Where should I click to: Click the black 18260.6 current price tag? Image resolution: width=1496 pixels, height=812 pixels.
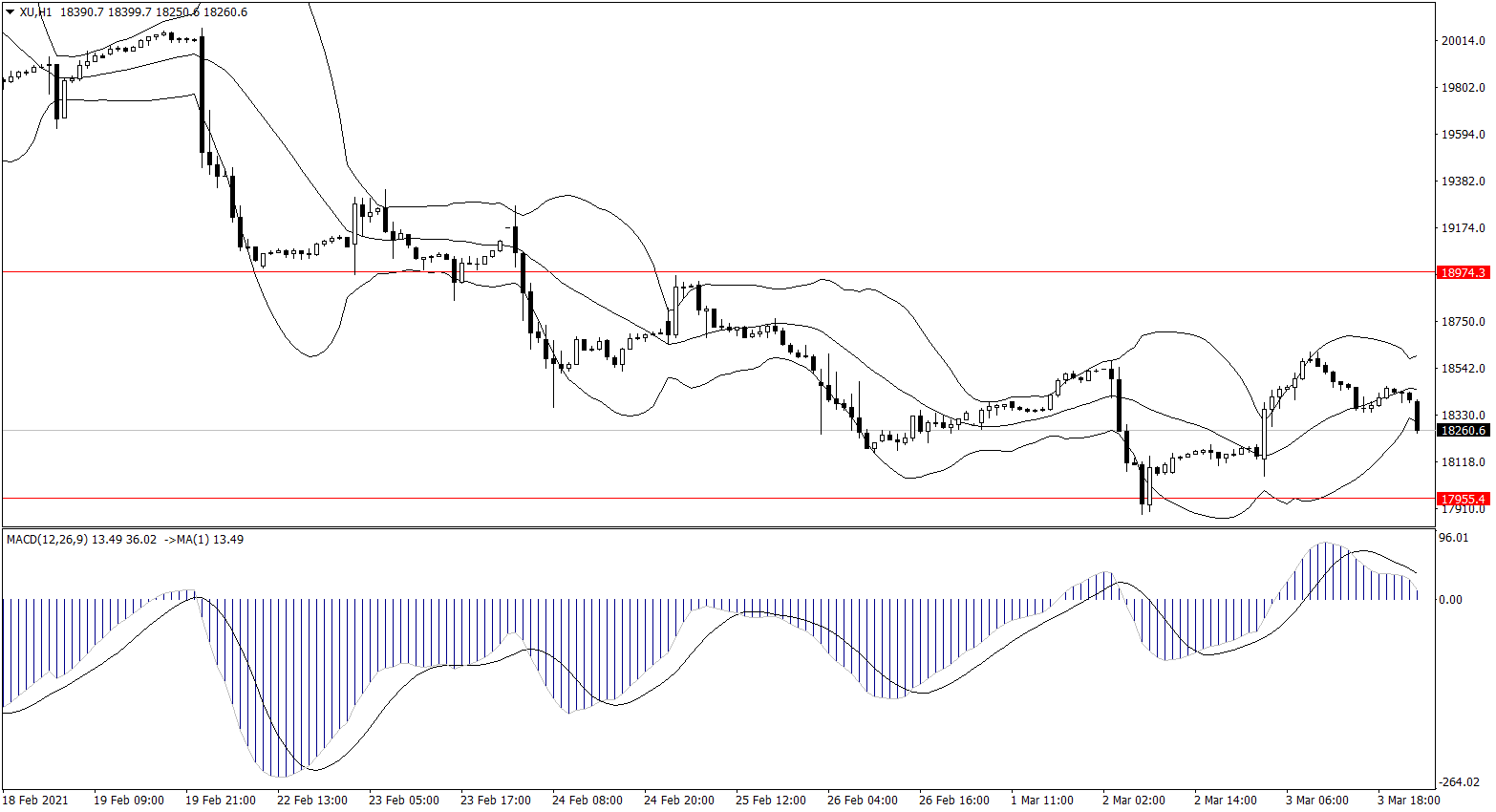[1463, 431]
